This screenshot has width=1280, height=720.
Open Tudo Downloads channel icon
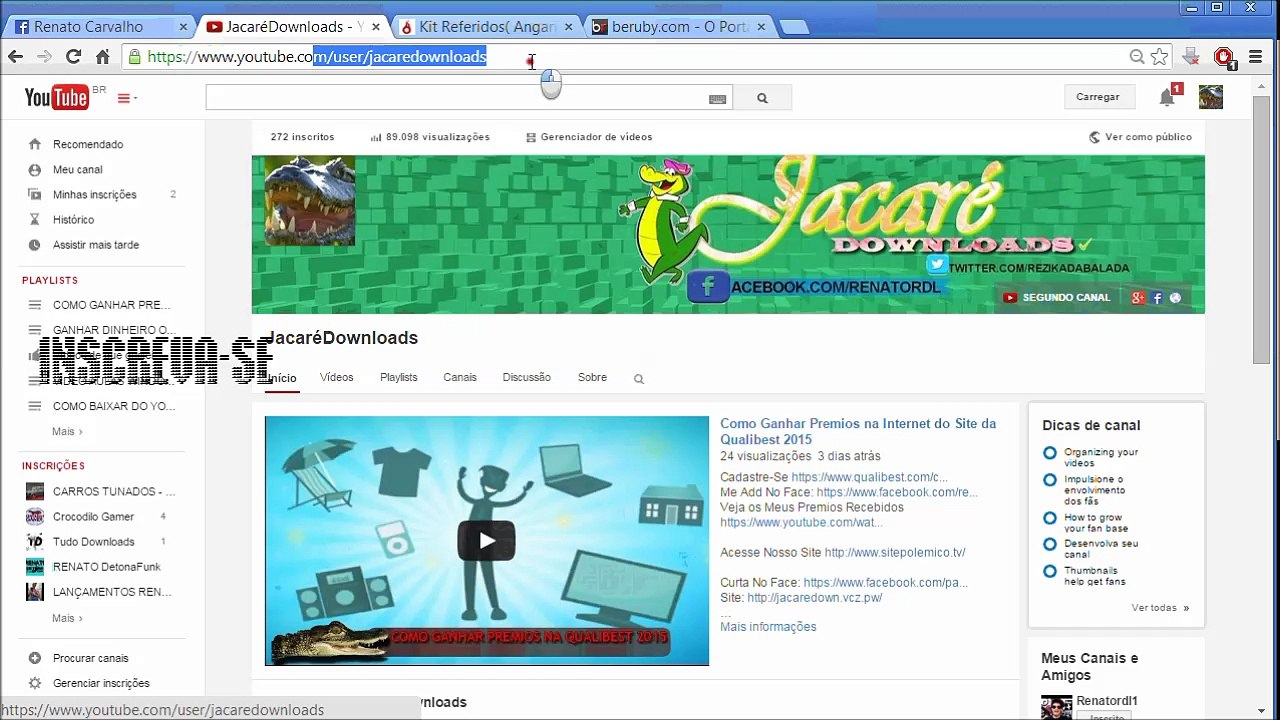click(x=35, y=542)
